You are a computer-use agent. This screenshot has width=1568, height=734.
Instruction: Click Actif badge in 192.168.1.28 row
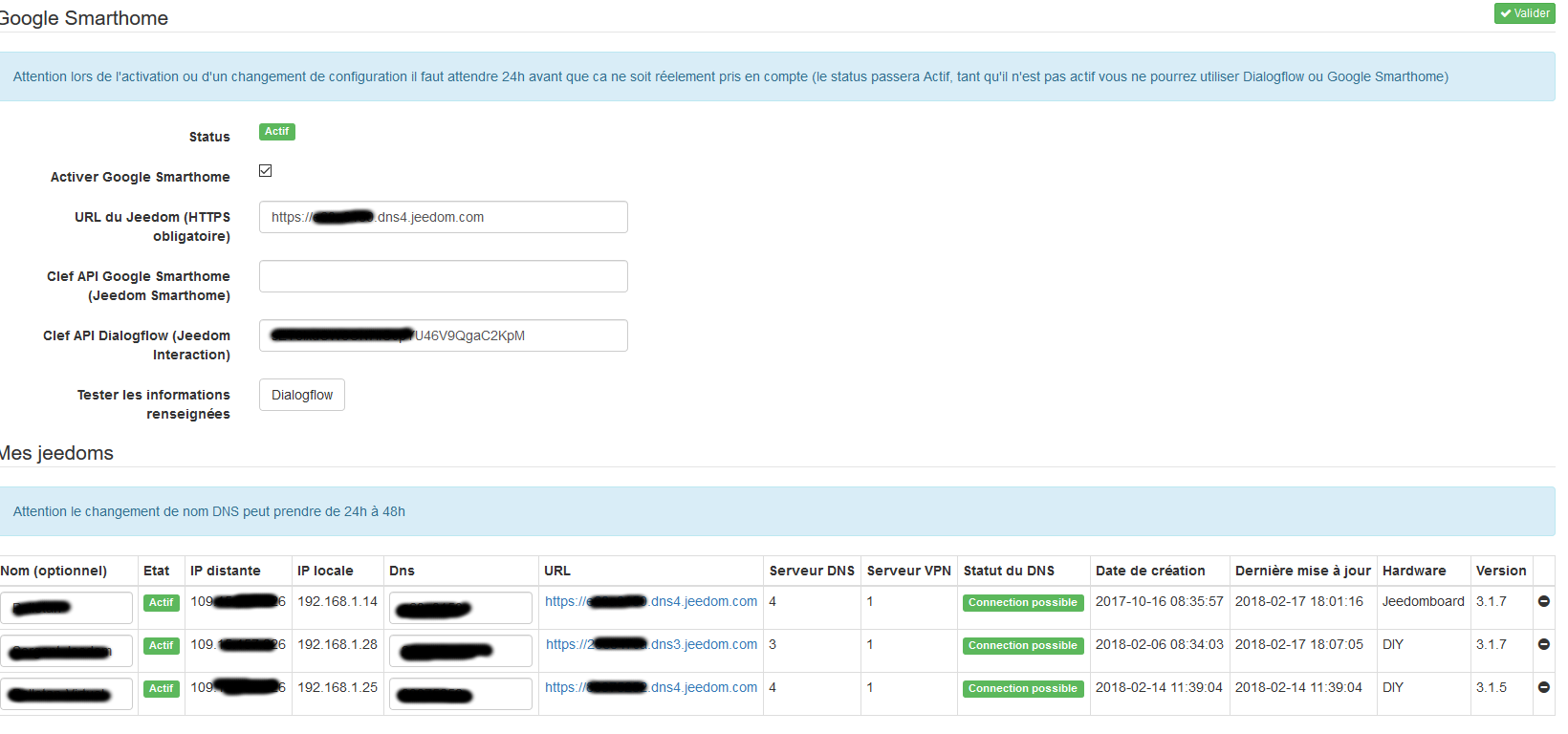coord(162,646)
